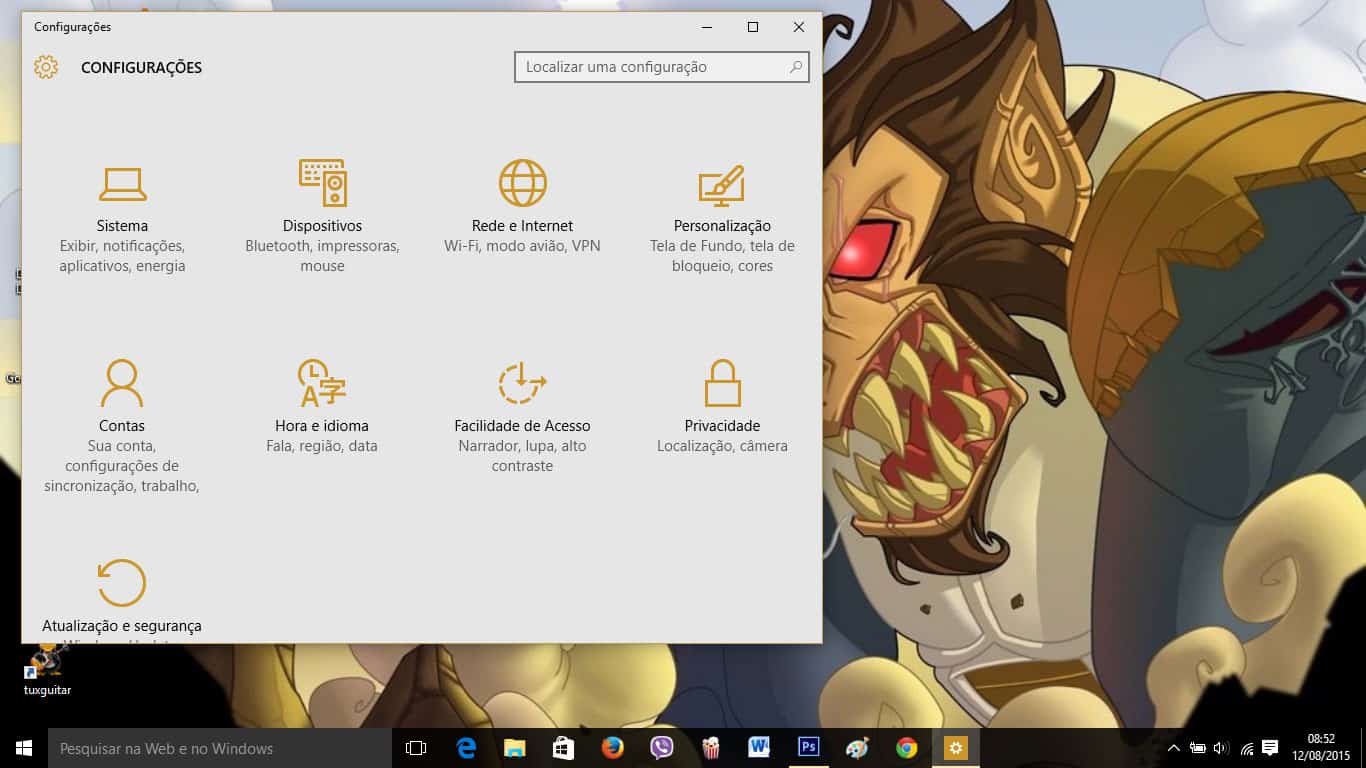Click the magnifier in the settings search box
1366x768 pixels.
pyautogui.click(x=795, y=67)
